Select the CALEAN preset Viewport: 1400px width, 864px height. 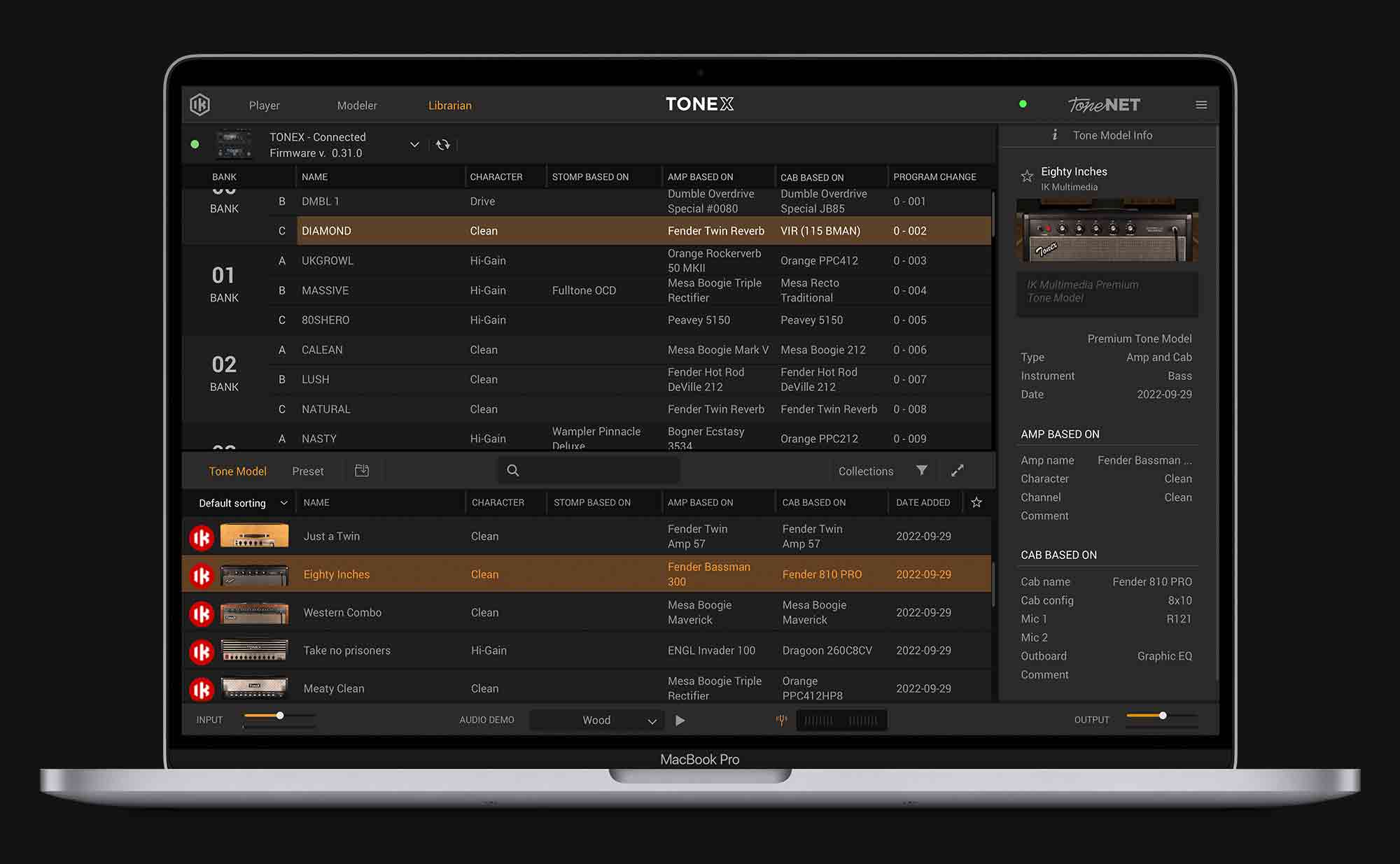pos(630,350)
